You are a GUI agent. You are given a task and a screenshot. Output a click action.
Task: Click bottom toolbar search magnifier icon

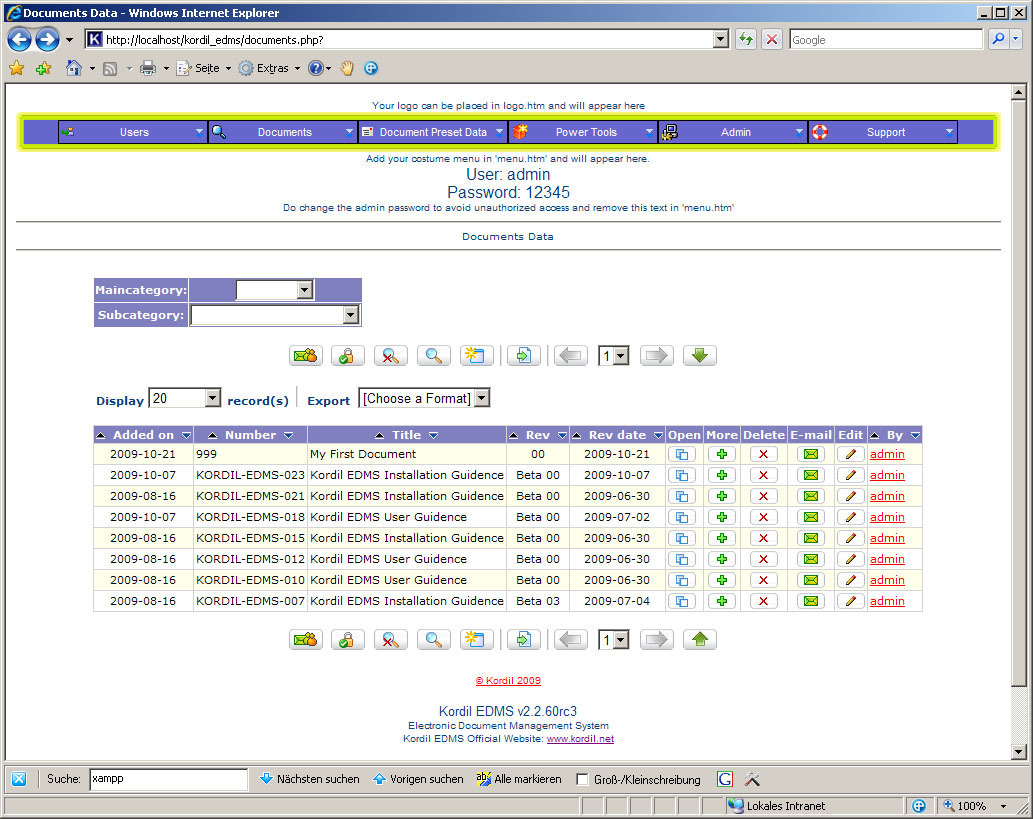point(433,640)
